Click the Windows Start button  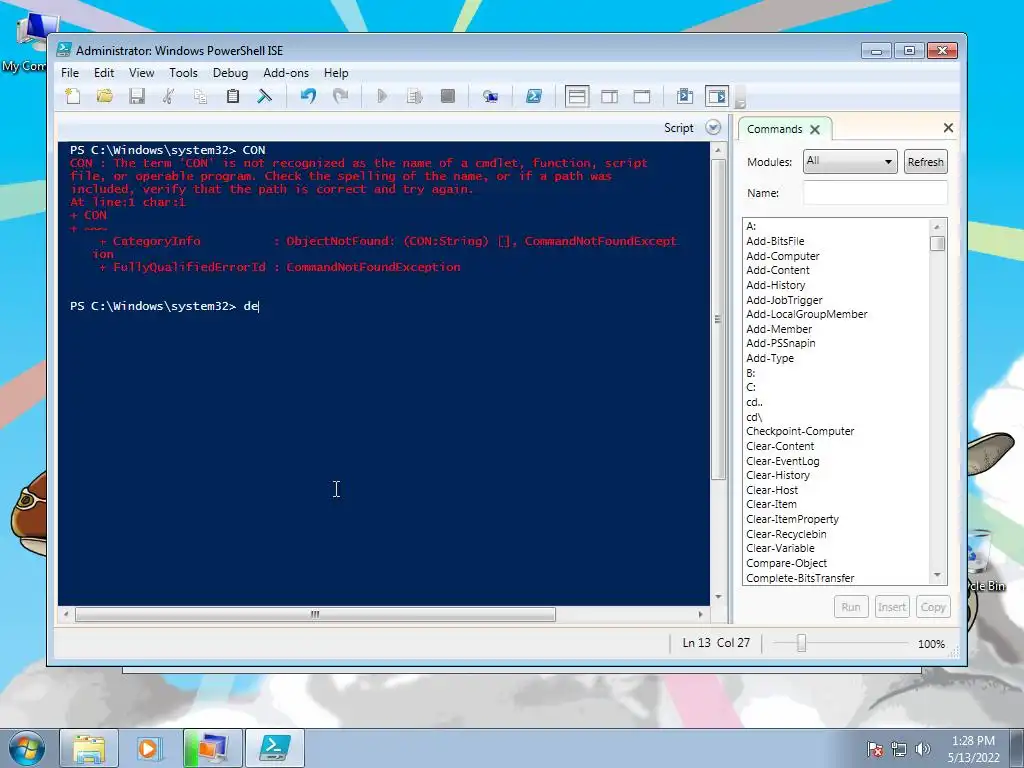click(x=27, y=749)
